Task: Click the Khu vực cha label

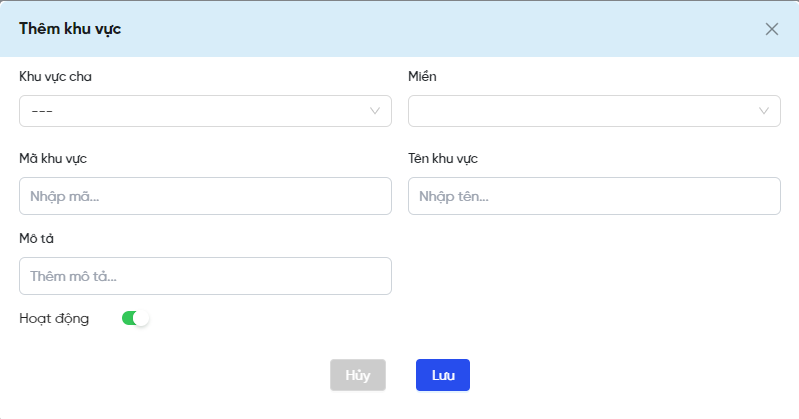Action: pyautogui.click(x=56, y=76)
